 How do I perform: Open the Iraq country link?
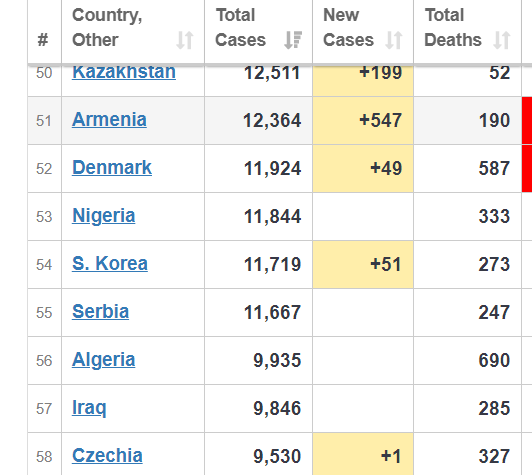(89, 408)
